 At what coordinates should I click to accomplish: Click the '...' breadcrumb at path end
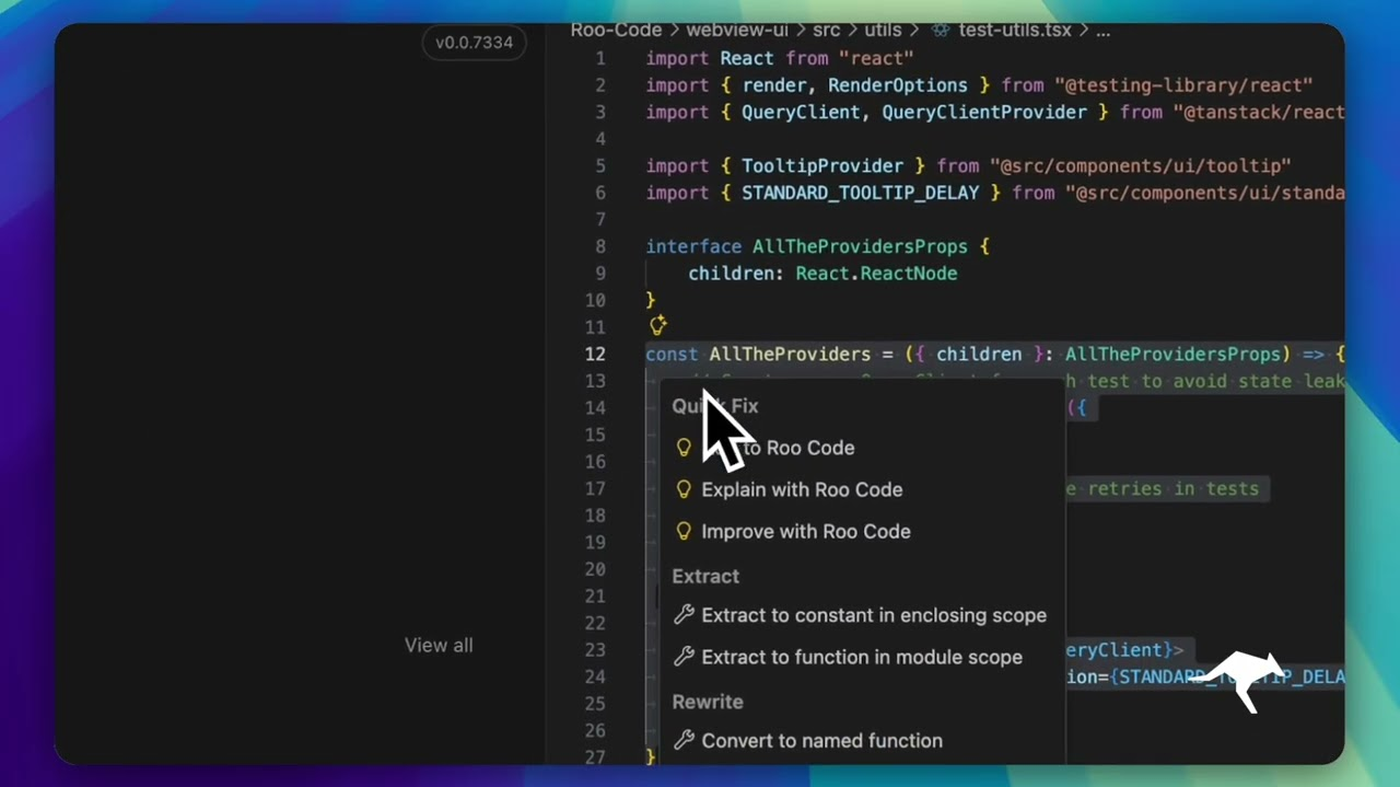click(x=1103, y=31)
